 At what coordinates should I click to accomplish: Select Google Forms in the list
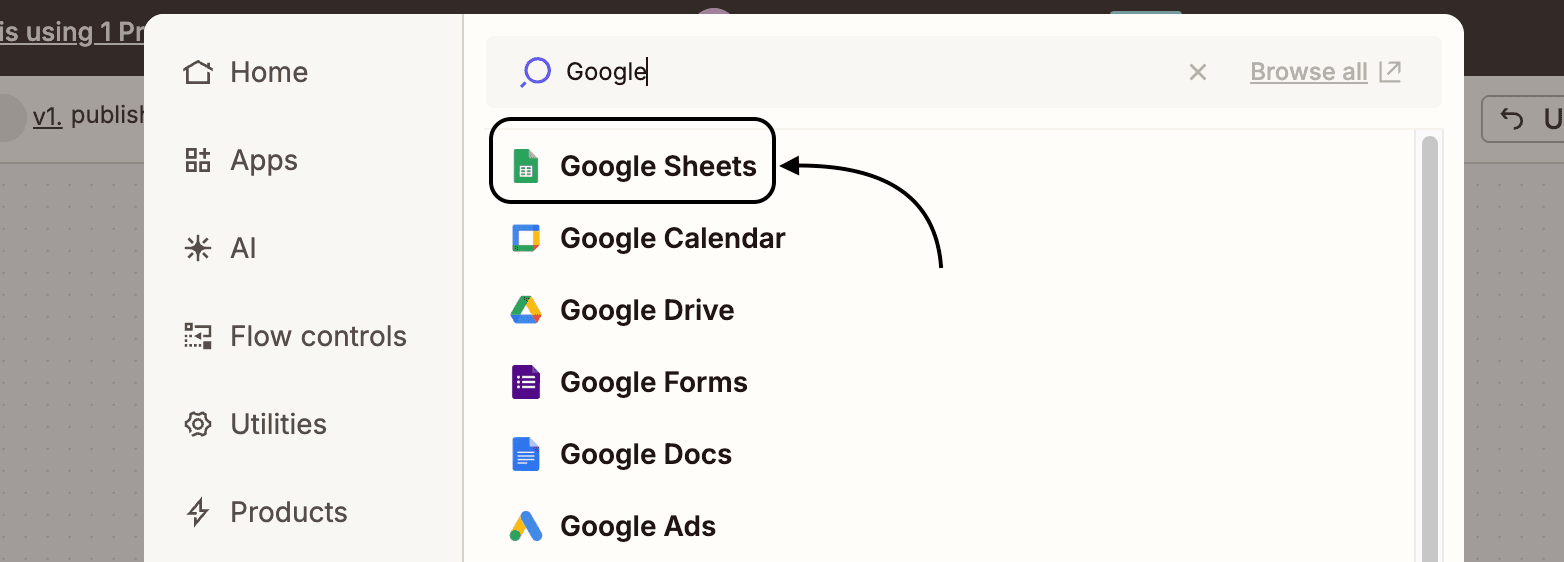click(x=632, y=382)
